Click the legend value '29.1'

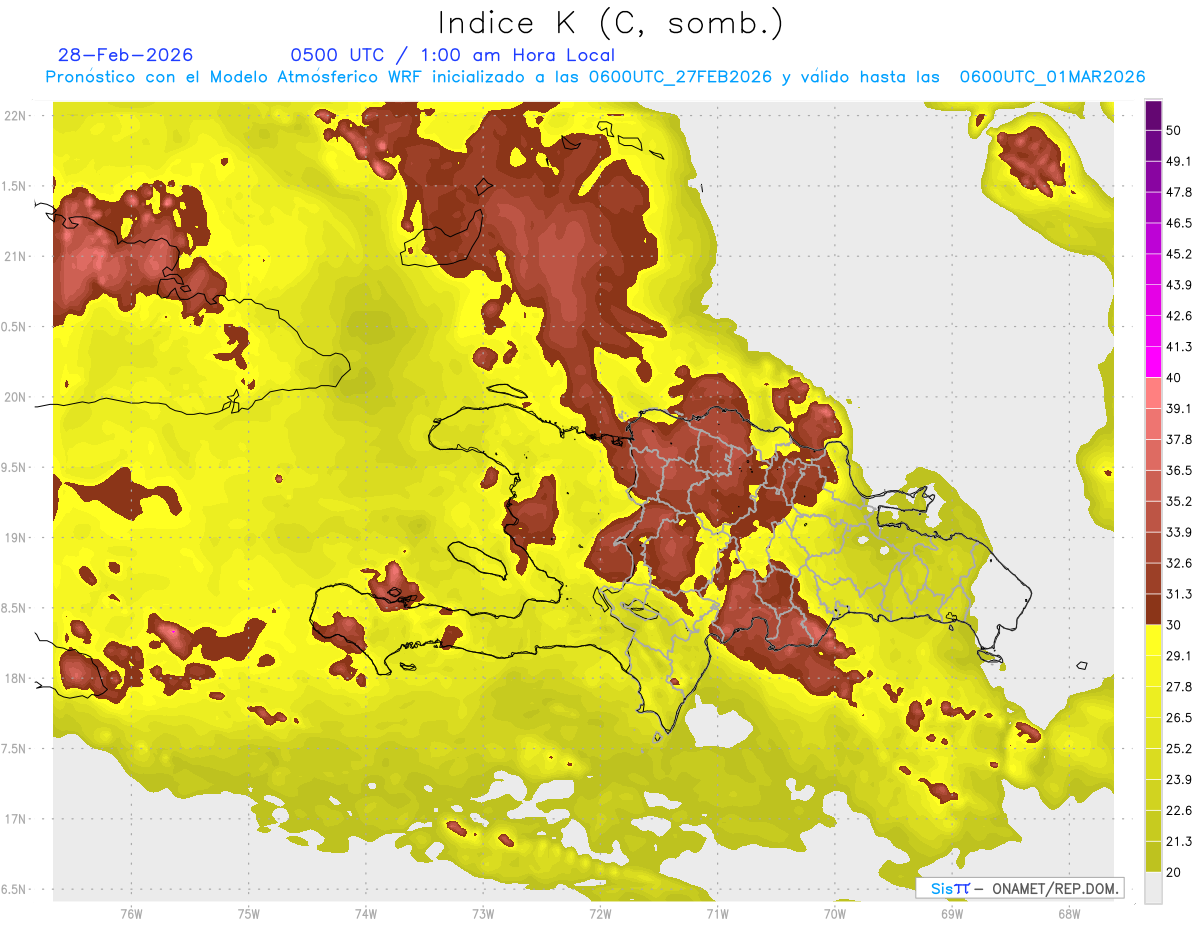(x=1178, y=656)
